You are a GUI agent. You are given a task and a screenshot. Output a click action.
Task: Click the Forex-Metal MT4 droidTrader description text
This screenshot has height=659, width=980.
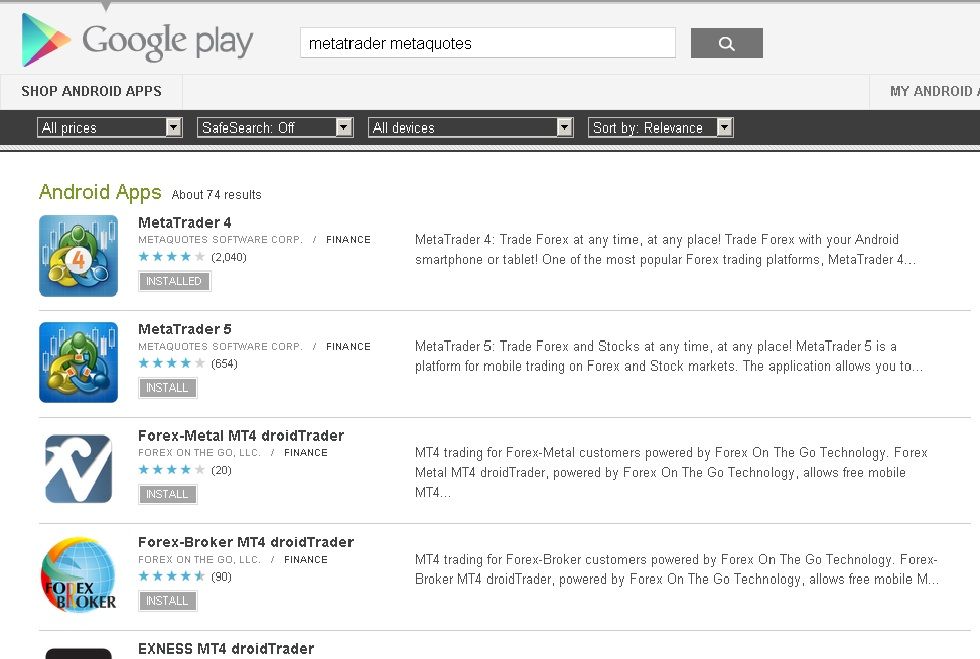click(671, 472)
